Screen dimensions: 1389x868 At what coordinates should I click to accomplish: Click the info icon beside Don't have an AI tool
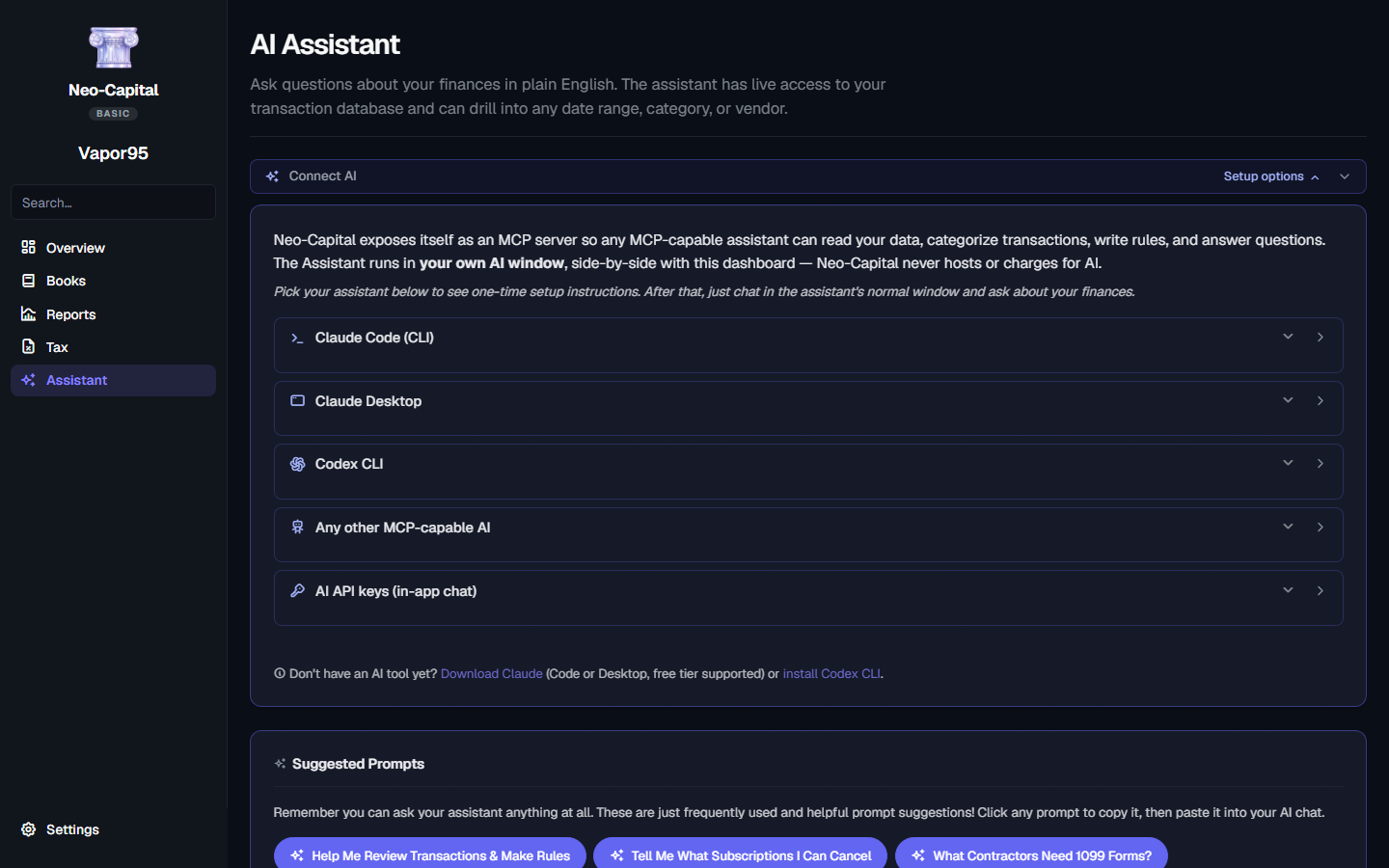pyautogui.click(x=280, y=674)
